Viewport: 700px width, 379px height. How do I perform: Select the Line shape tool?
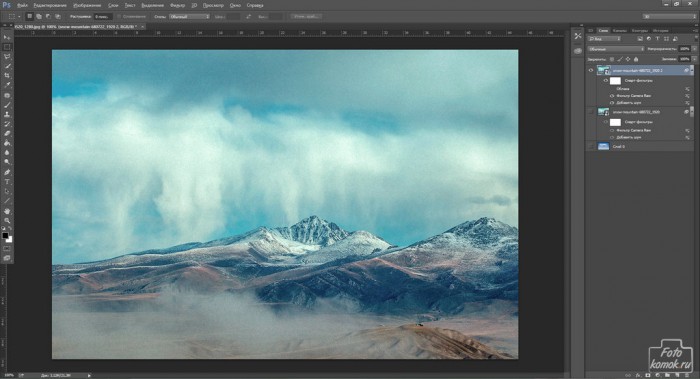click(x=7, y=201)
